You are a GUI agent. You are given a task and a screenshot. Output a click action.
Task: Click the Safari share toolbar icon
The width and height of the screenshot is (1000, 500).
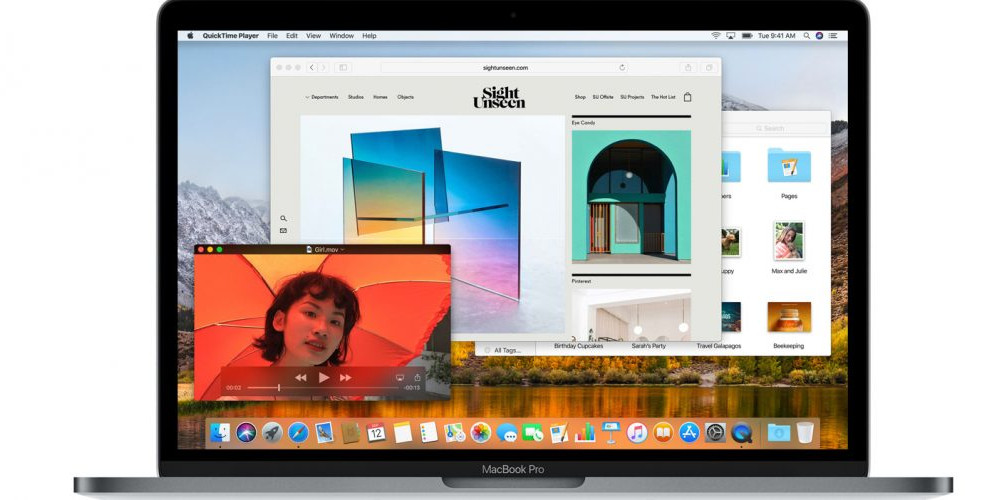(688, 68)
